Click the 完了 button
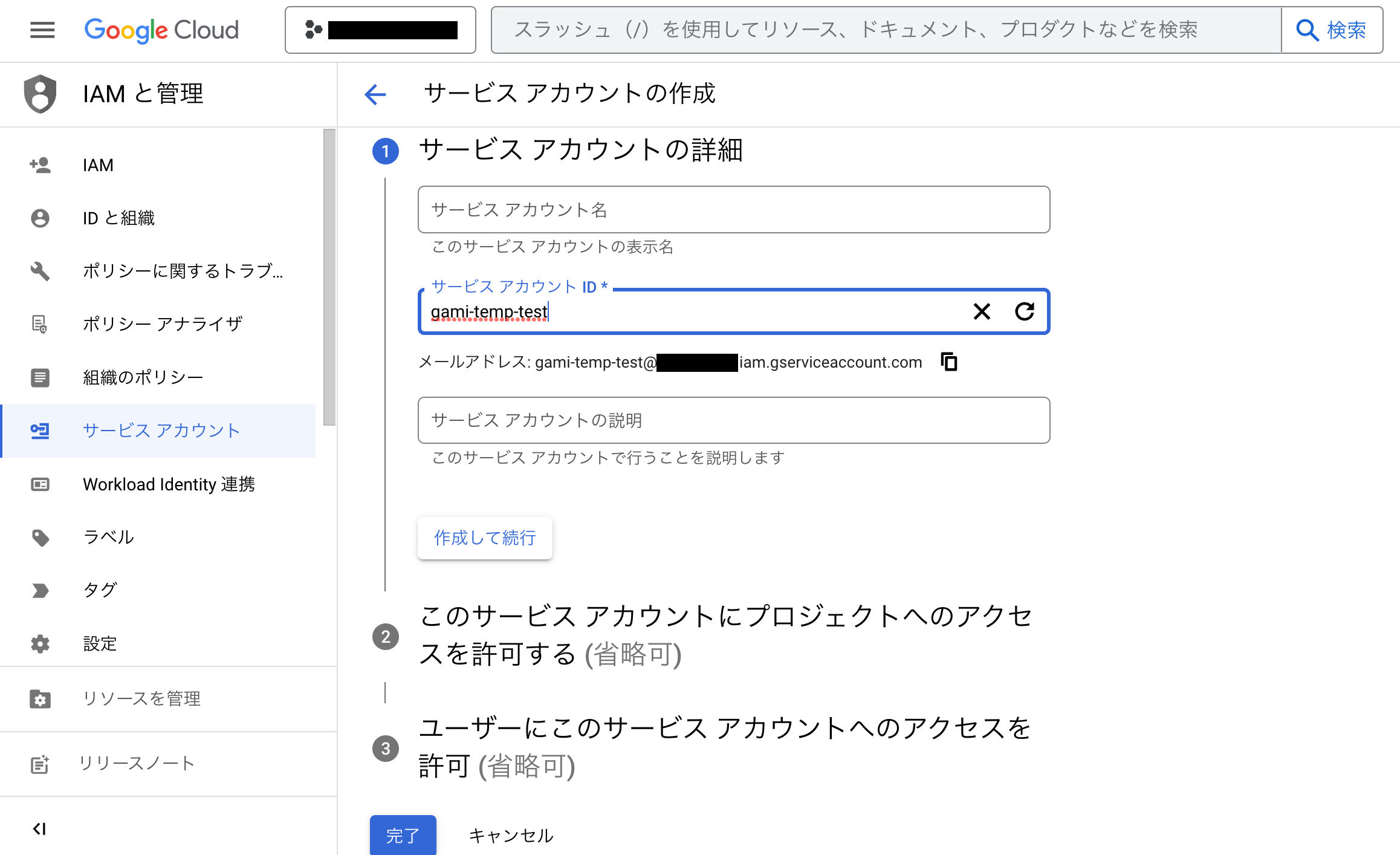Screen dimensions: 1400x855 point(403,835)
